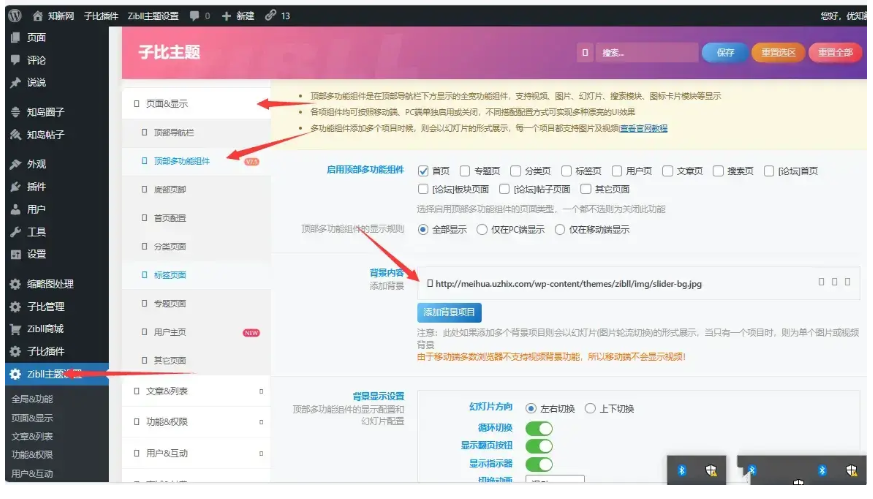Screen dimensions: 873x499
Task: Select 仅在PC端显示 radio option
Action: tap(483, 229)
